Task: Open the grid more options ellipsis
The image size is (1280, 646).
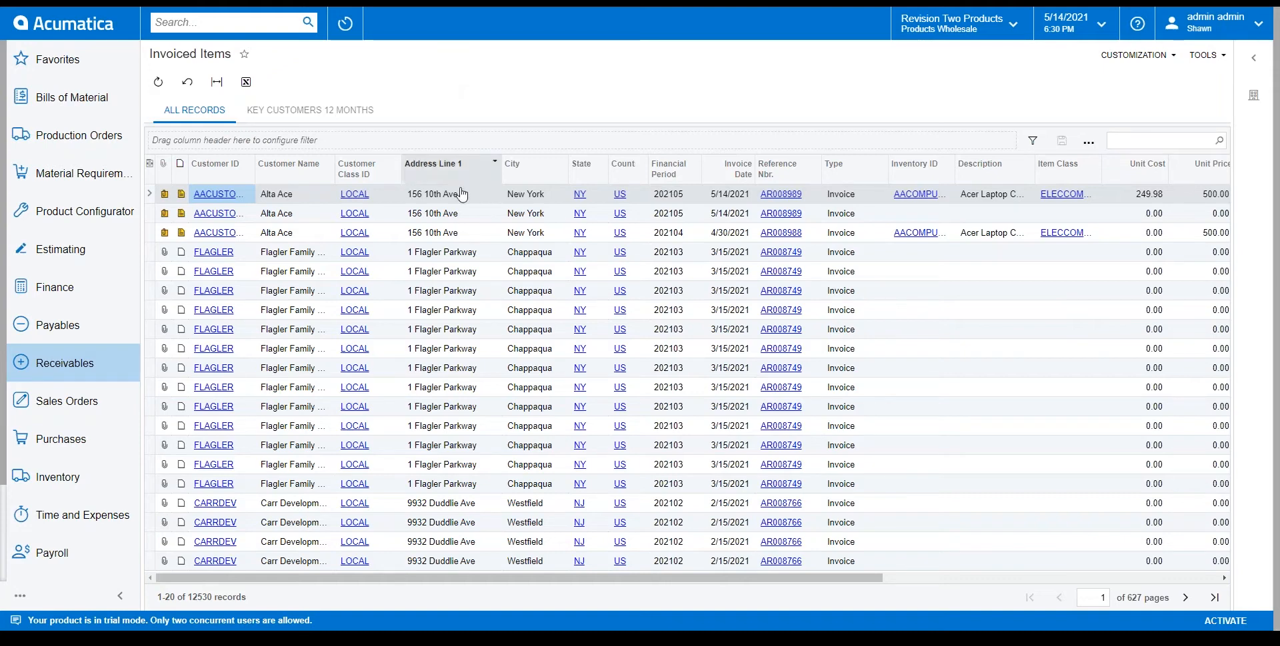Action: pyautogui.click(x=1088, y=141)
